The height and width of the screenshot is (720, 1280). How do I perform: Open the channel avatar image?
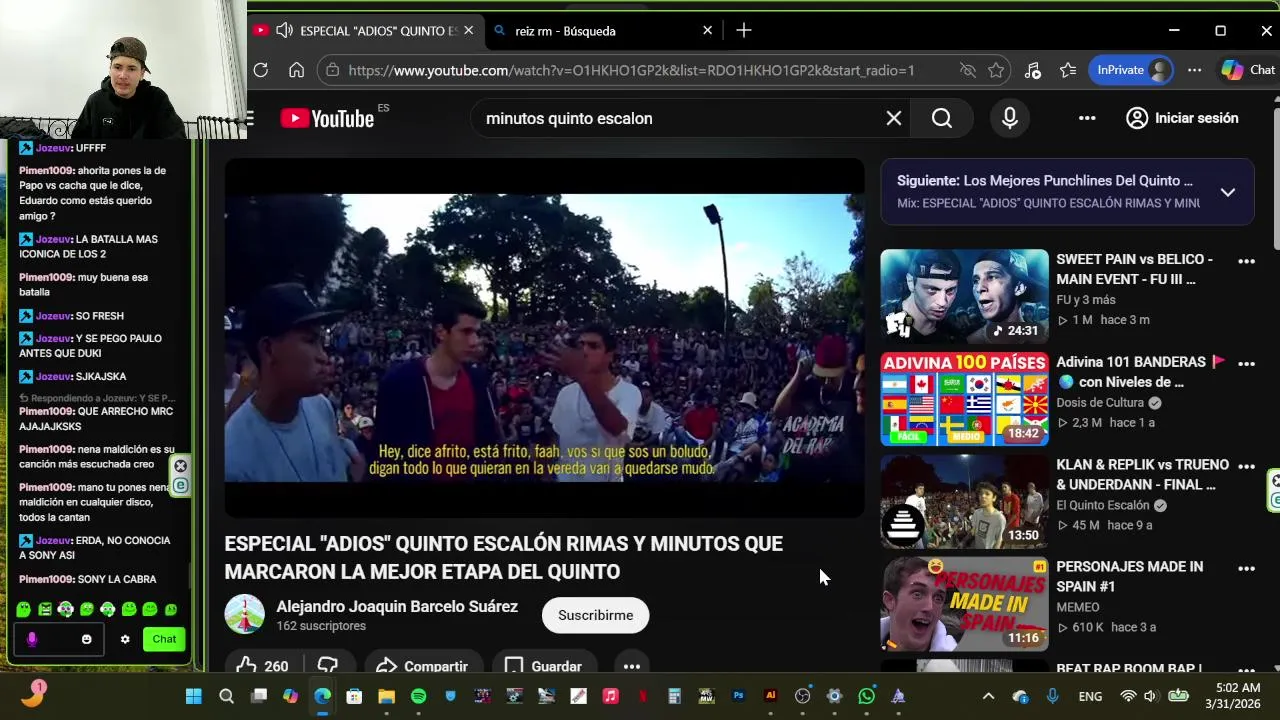pos(244,614)
